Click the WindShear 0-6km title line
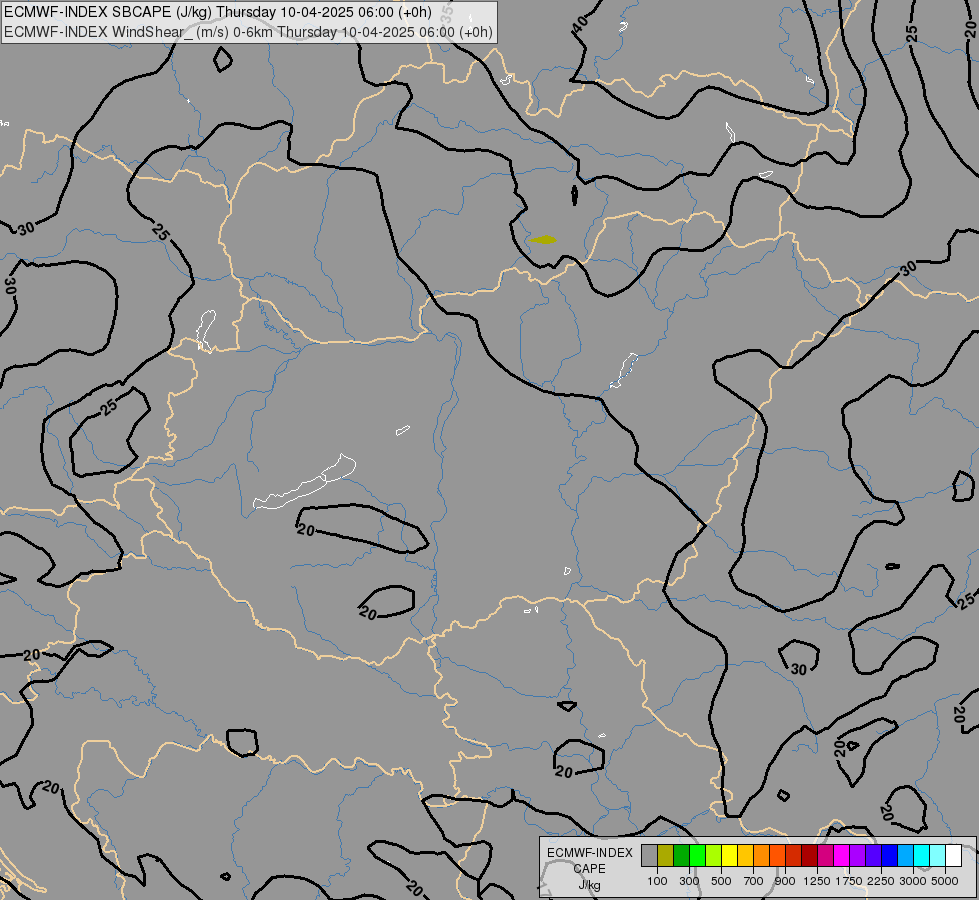Image resolution: width=979 pixels, height=900 pixels. tap(248, 32)
